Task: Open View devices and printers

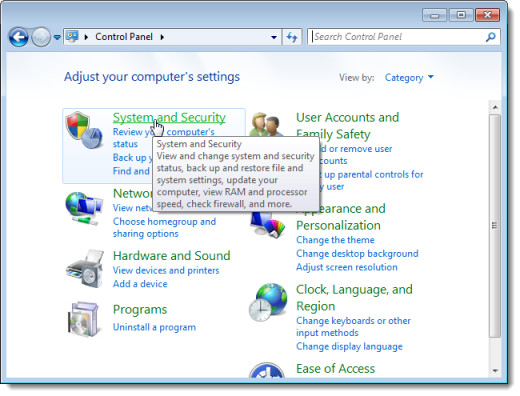Action: [166, 270]
